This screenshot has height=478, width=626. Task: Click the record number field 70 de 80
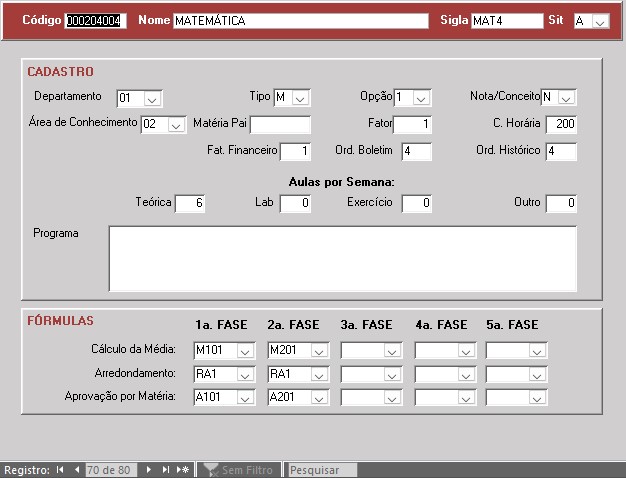click(x=111, y=470)
